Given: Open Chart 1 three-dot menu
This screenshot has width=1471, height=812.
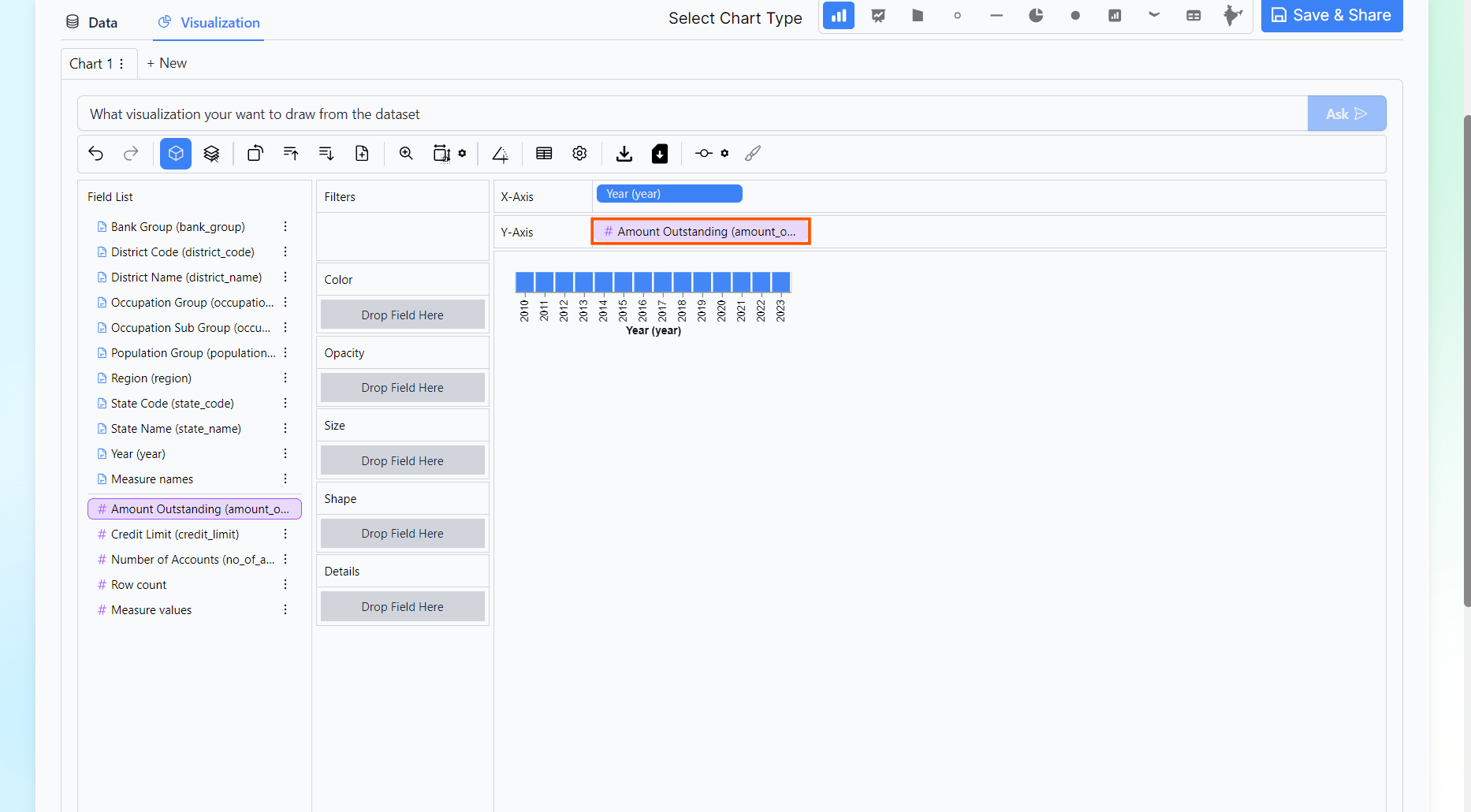Looking at the screenshot, I should (x=121, y=64).
